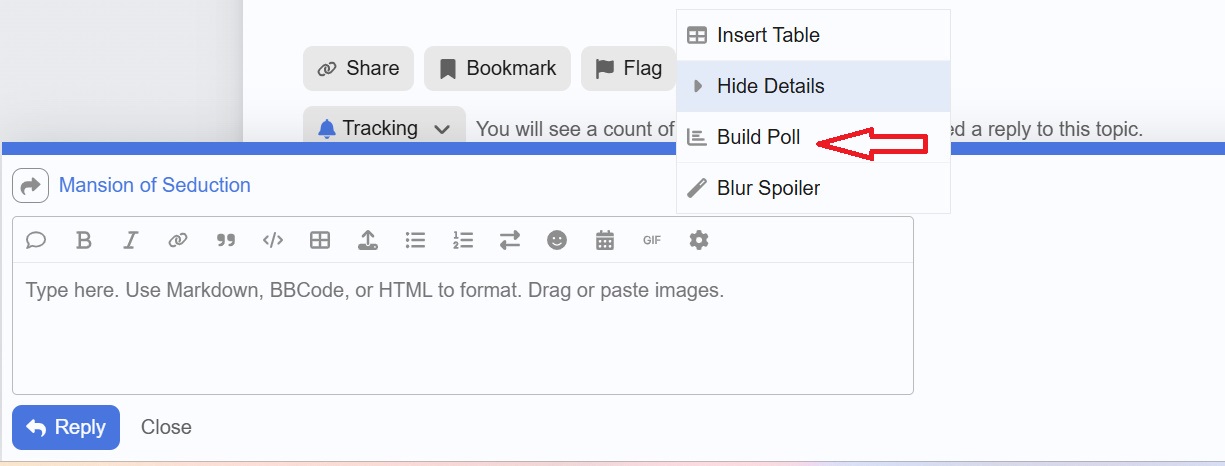This screenshot has height=466, width=1225.
Task: Add a blockquote with the quote icon
Action: click(225, 240)
